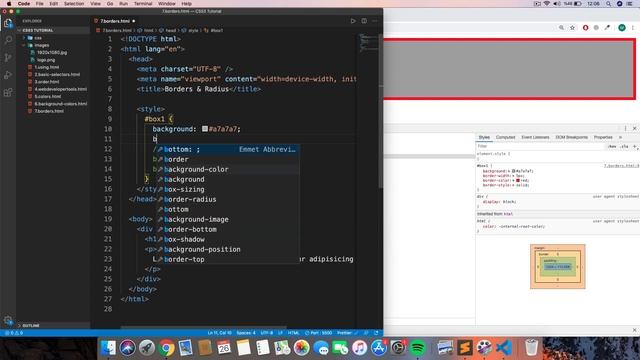The image size is (640, 360).
Task: Open Trash from the Dock
Action: 531,348
